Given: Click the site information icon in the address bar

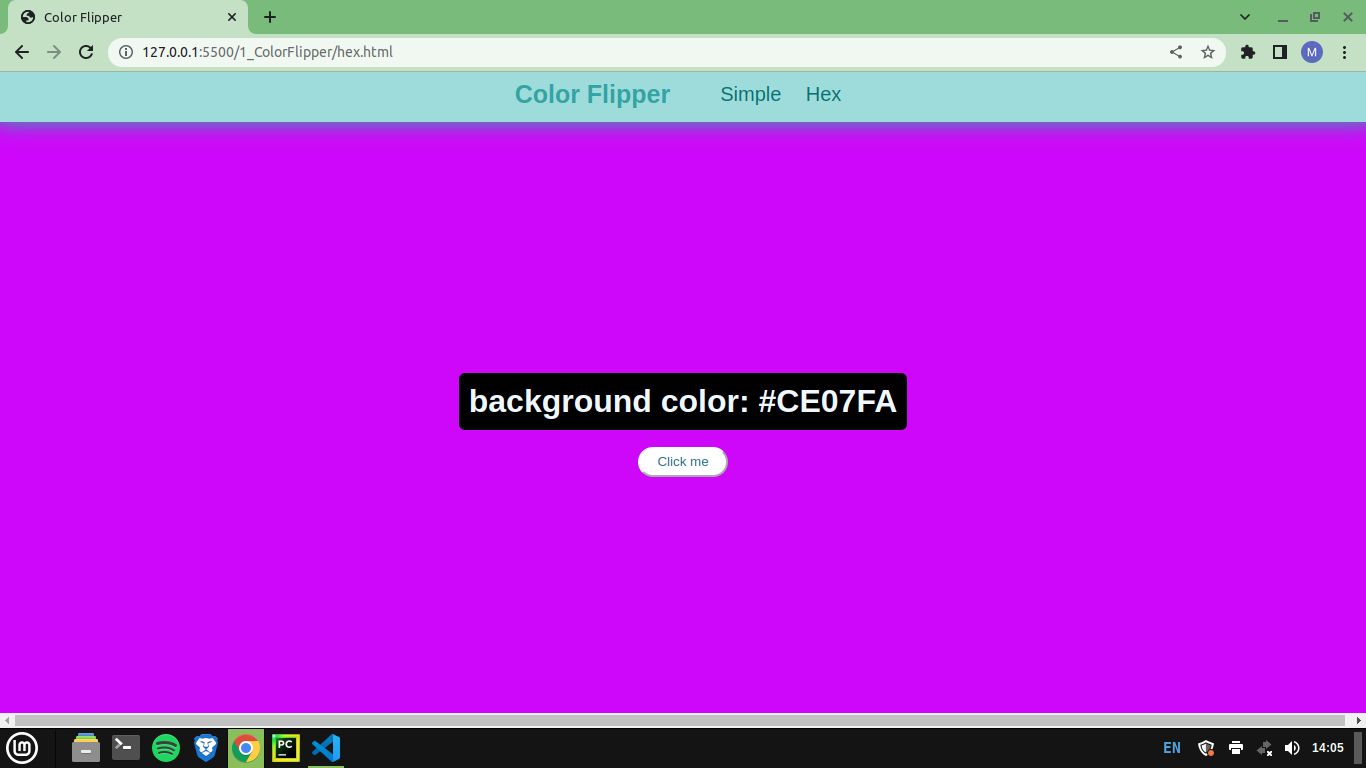Looking at the screenshot, I should (x=125, y=52).
